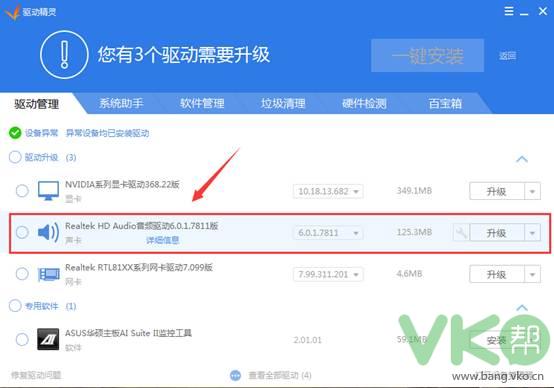Click 升级 for NVIDIA显卡驱动

coord(497,191)
